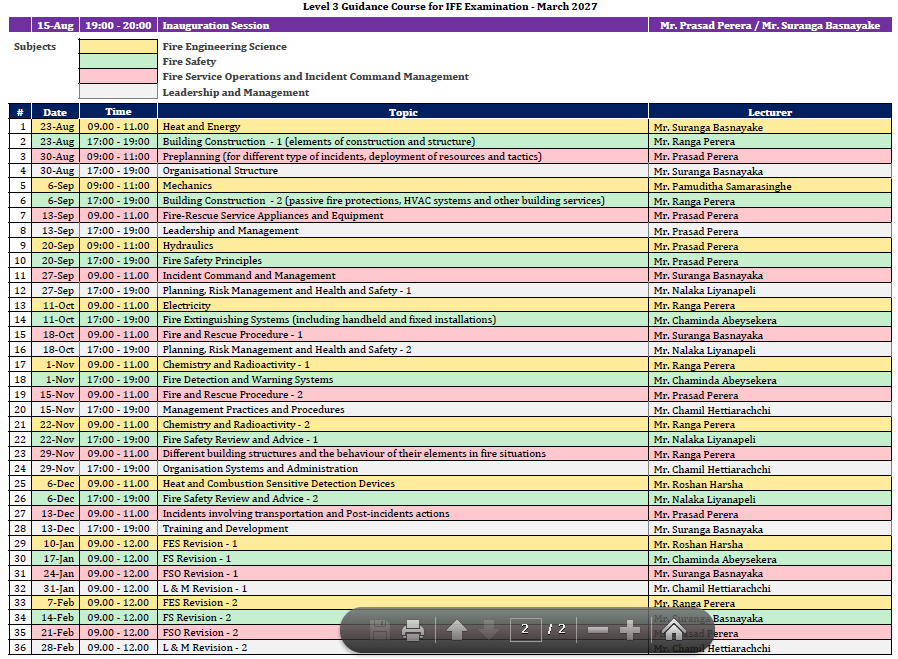
Task: Click the 'Time' column header
Action: click(118, 112)
